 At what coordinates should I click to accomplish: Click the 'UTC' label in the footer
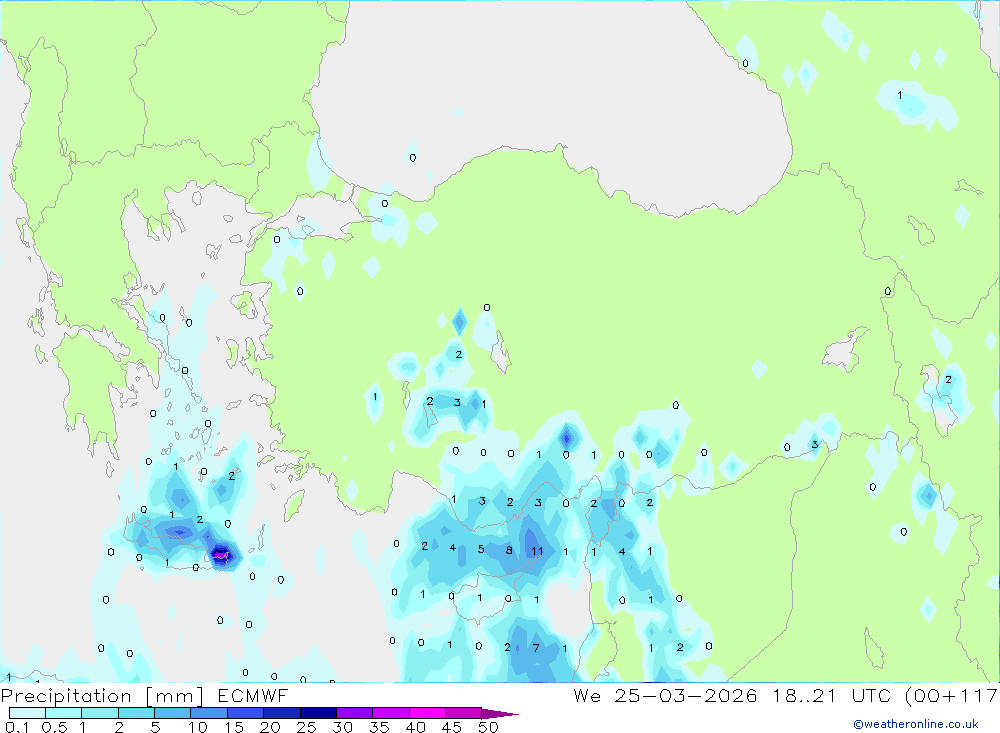(x=873, y=695)
